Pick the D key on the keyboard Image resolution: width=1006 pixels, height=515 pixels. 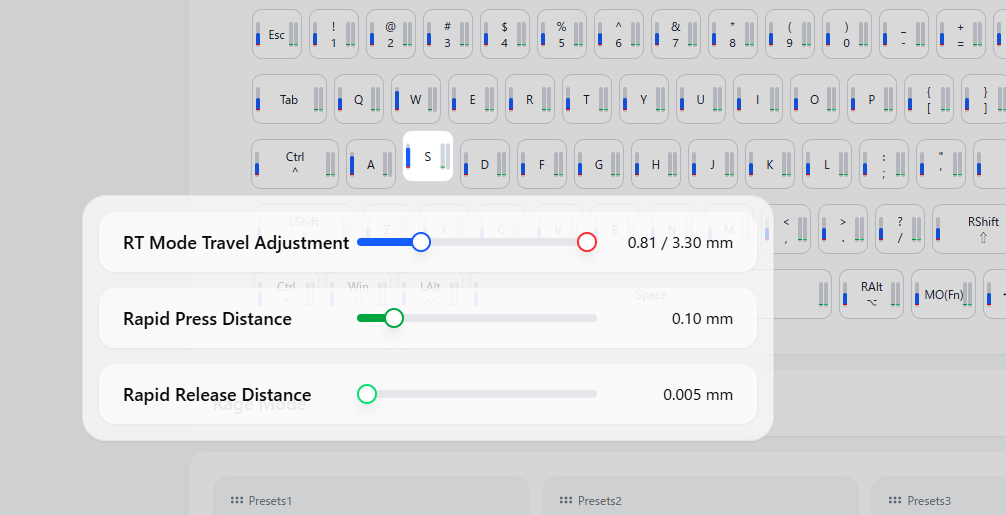click(x=485, y=164)
